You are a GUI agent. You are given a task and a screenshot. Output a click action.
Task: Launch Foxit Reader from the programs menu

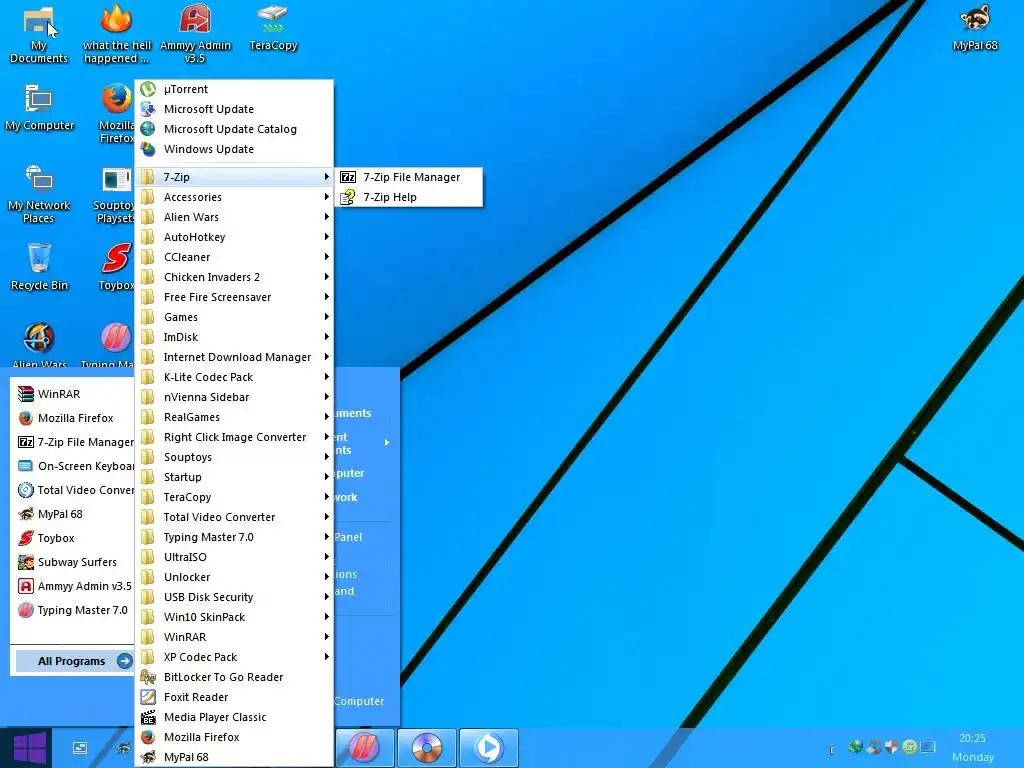click(234, 697)
